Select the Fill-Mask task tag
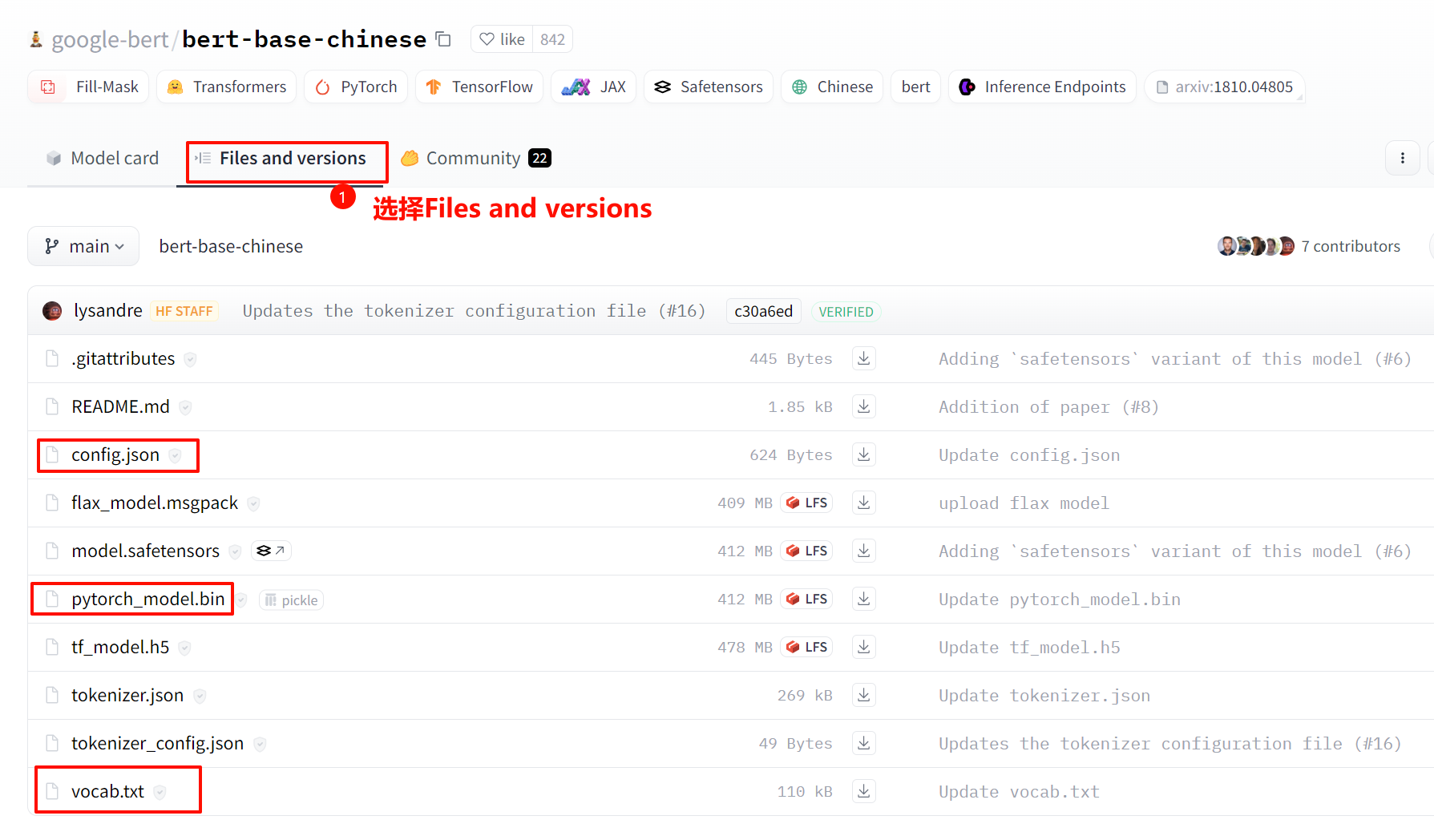 tap(90, 87)
